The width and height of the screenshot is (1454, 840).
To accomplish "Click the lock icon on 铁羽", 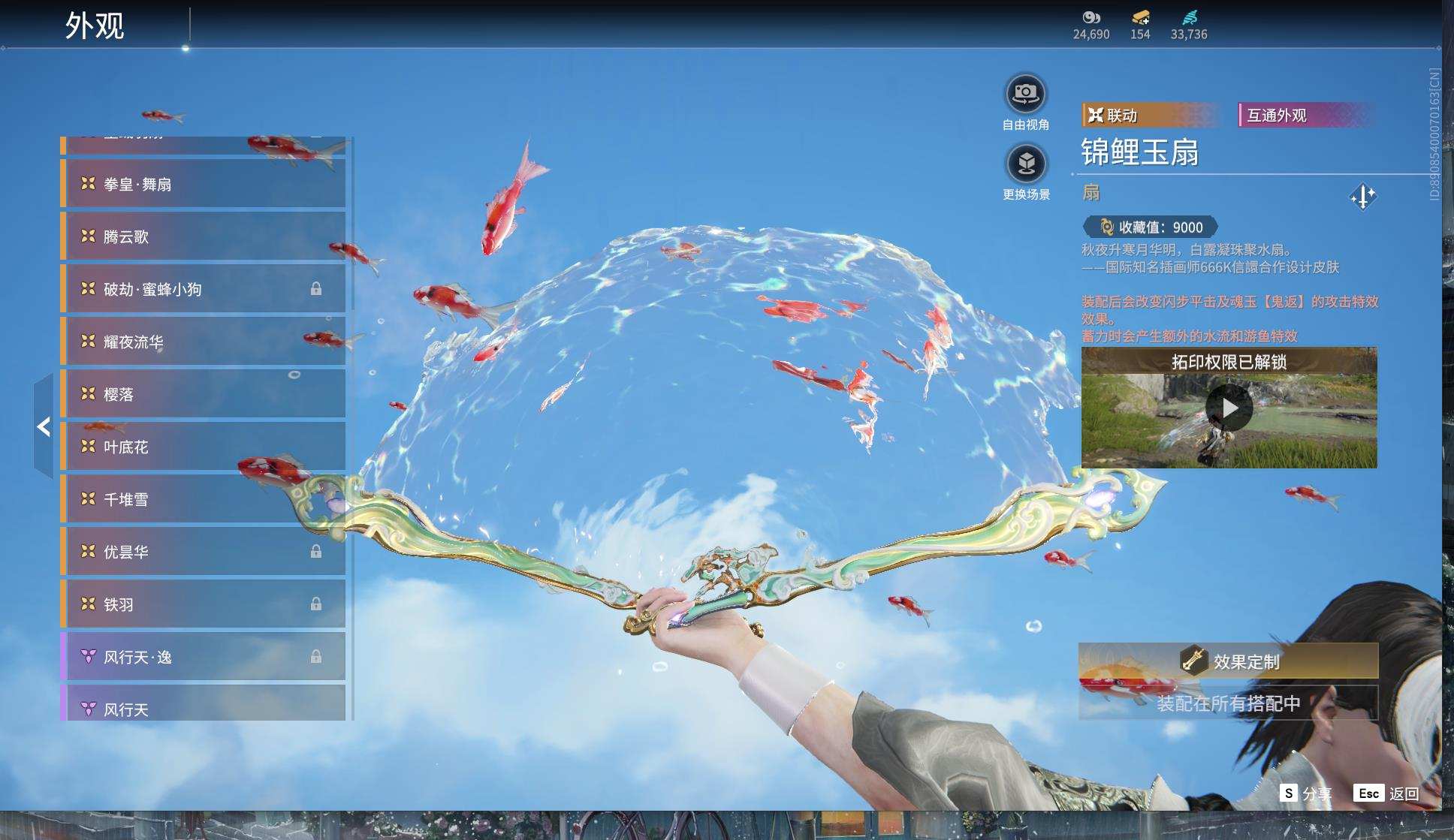I will coord(316,604).
